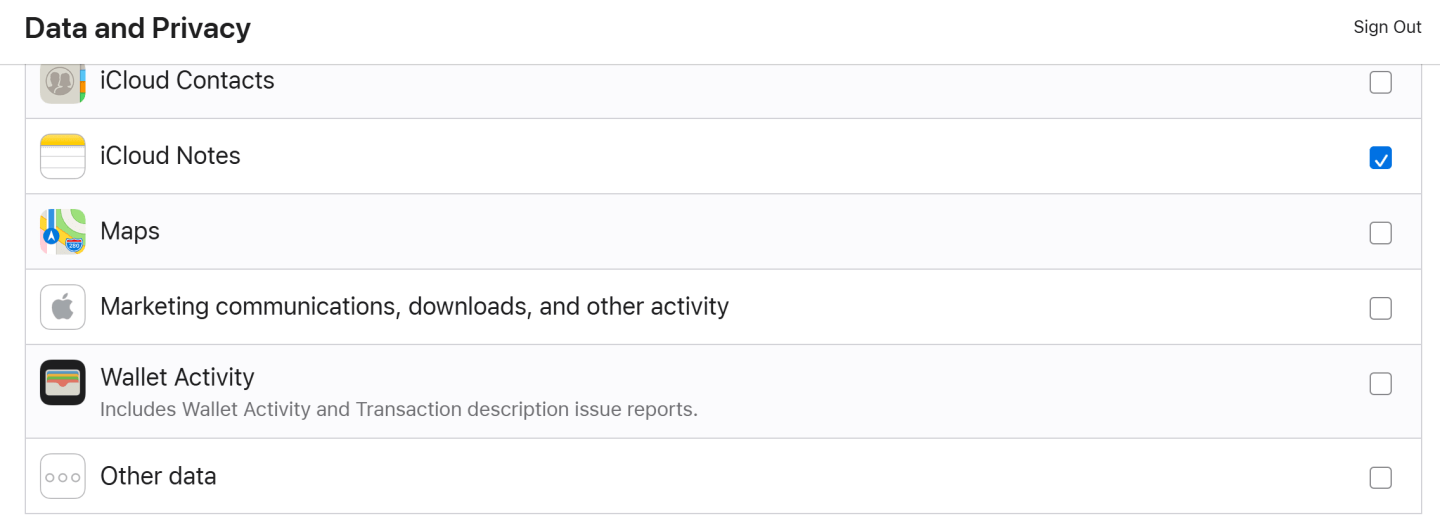Click the iCloud Notes notepad icon
The image size is (1440, 530).
tap(62, 157)
